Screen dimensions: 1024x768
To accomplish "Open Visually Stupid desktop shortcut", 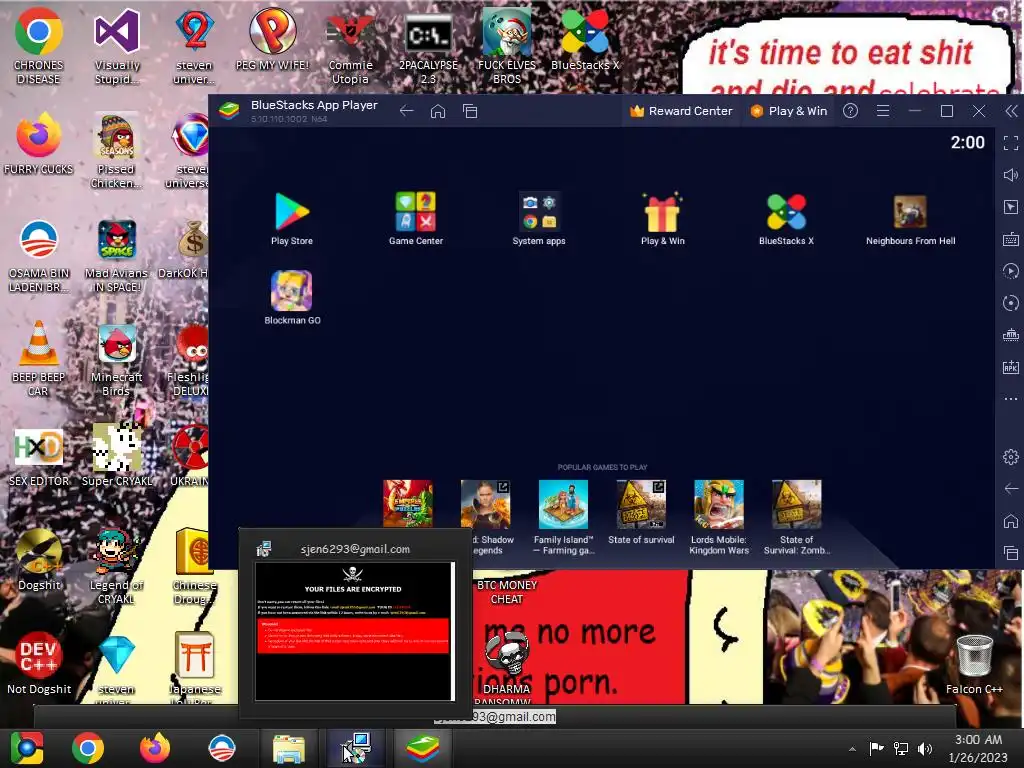I will tap(117, 46).
